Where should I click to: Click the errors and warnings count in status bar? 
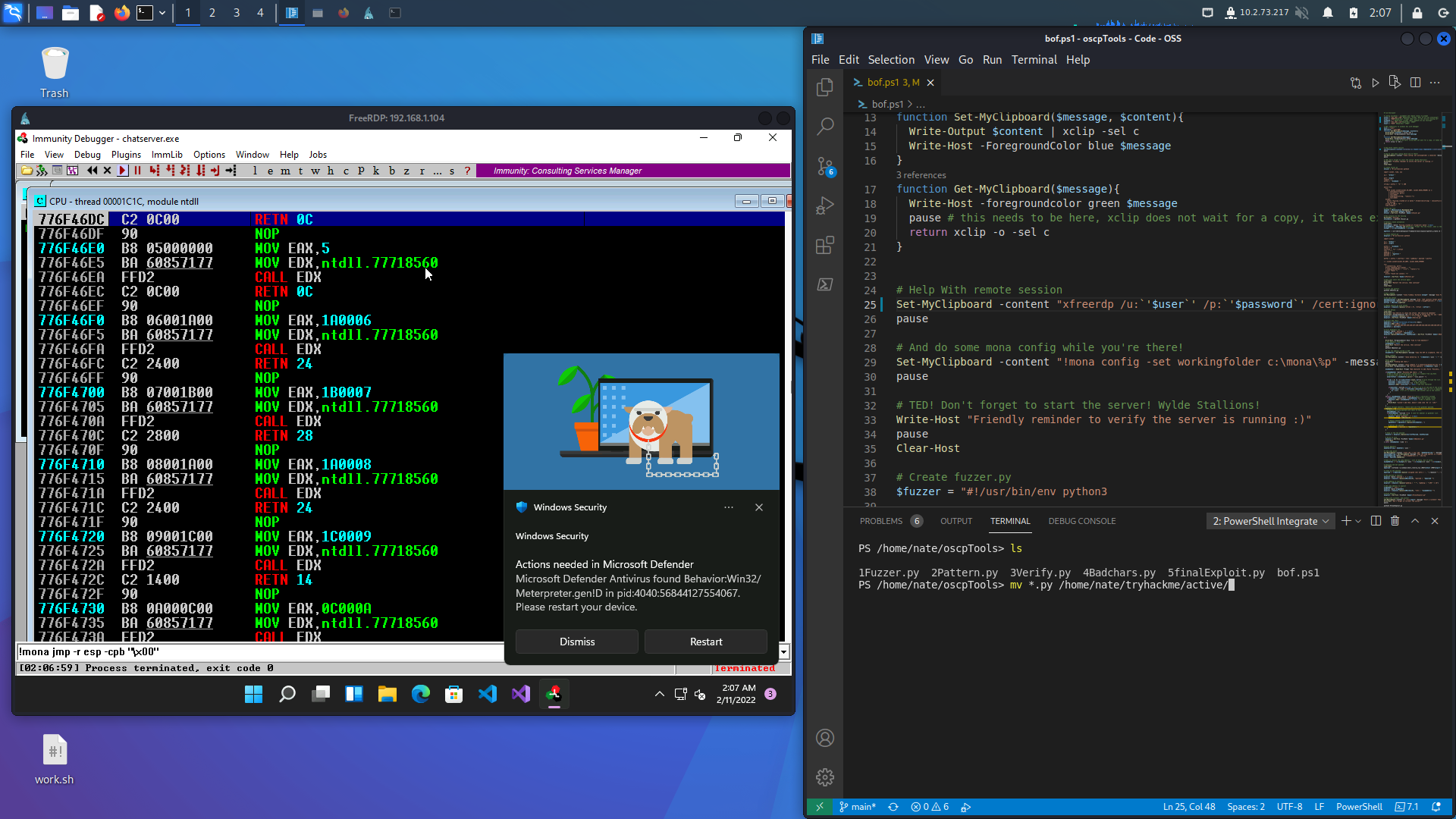click(930, 807)
